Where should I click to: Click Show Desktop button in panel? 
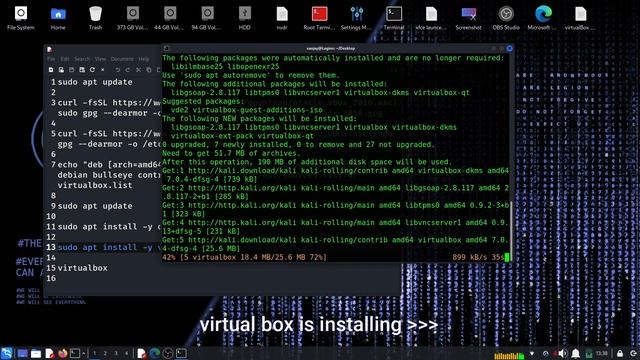tap(22, 353)
